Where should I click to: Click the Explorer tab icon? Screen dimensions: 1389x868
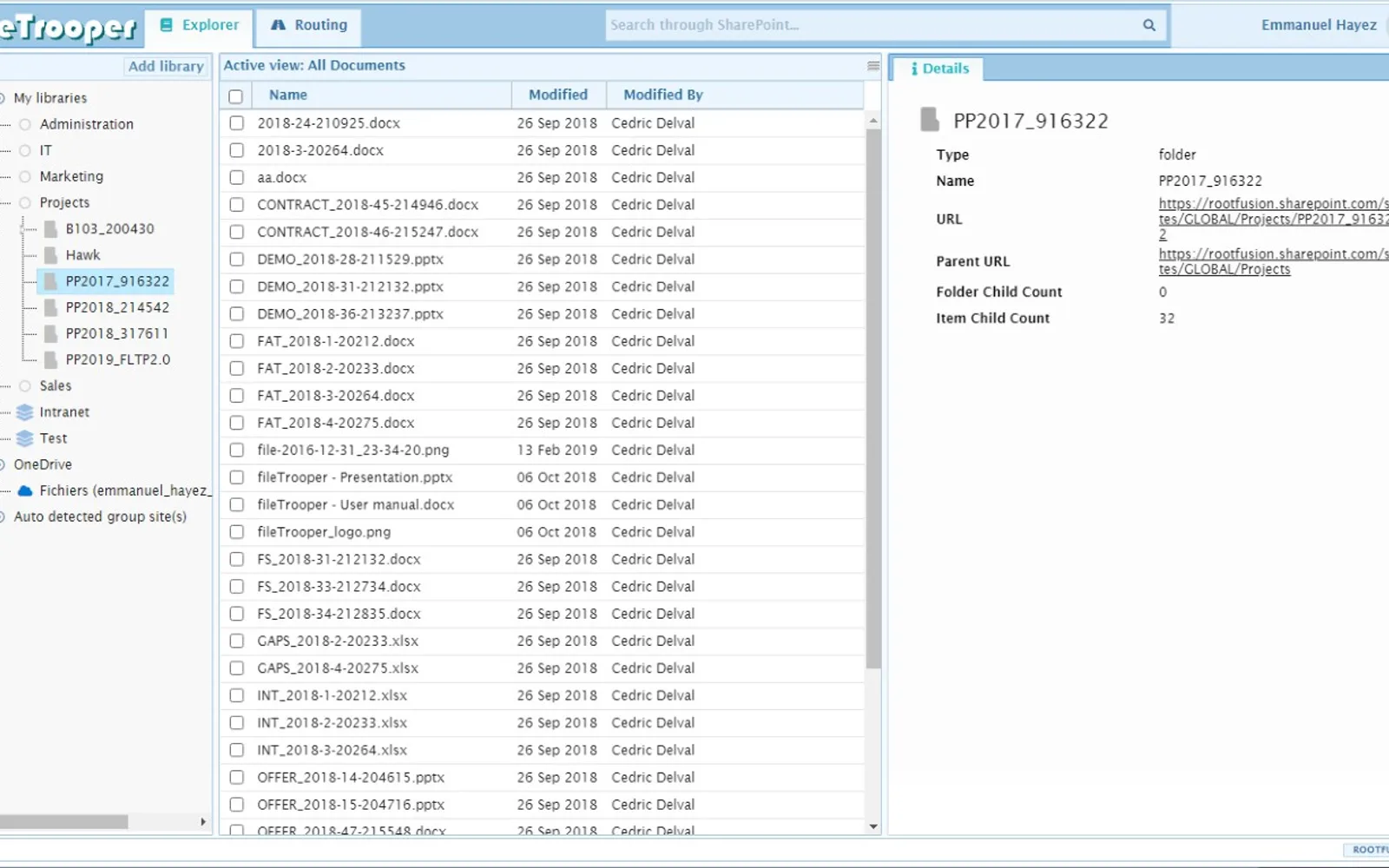click(x=166, y=25)
